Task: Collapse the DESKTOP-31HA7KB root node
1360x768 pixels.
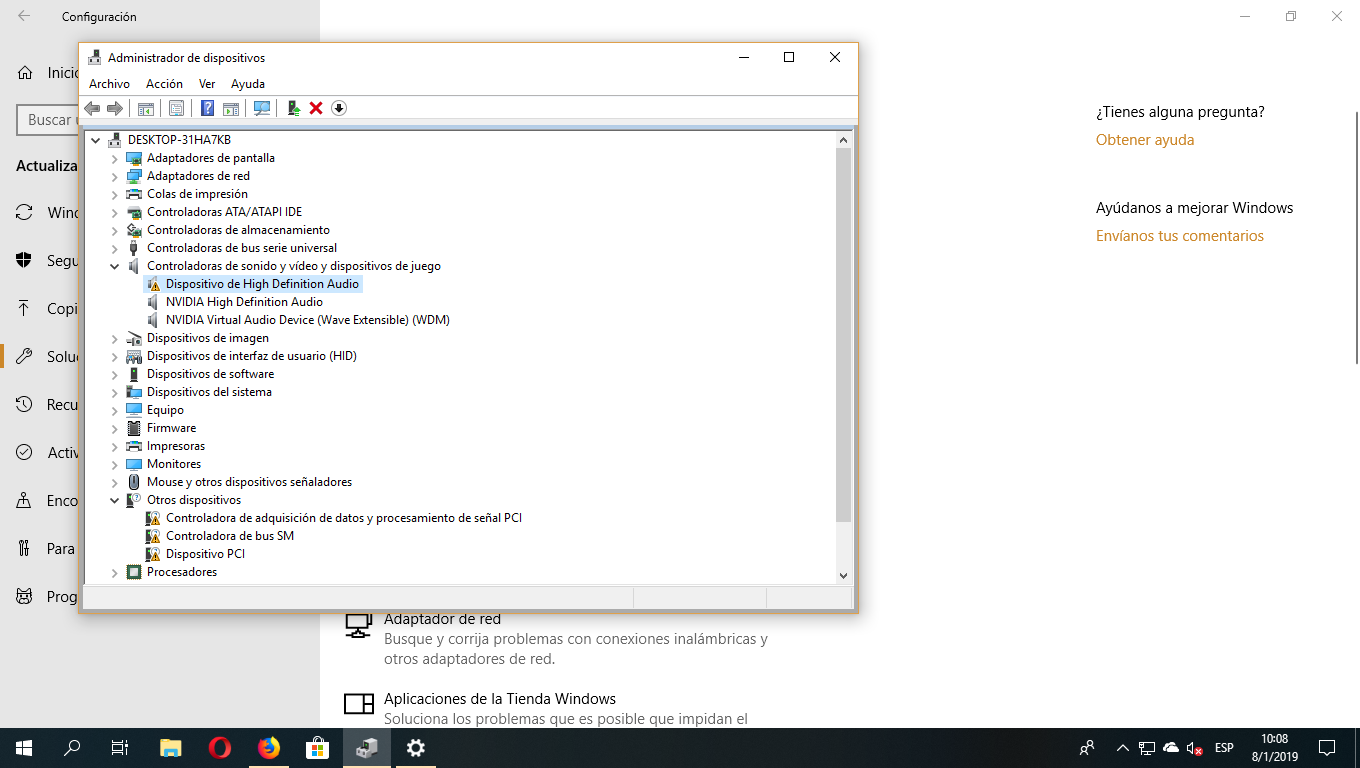Action: pos(96,140)
